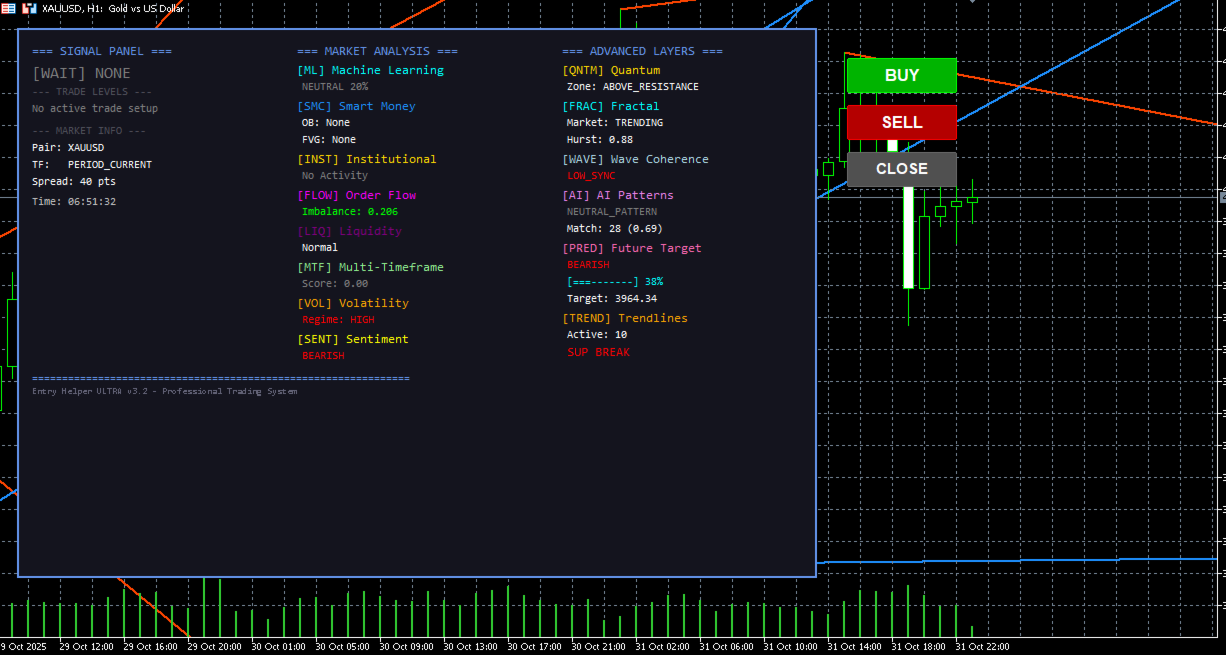1226x655 pixels.
Task: Select the ADVANCED LAYERS section header
Action: [642, 51]
